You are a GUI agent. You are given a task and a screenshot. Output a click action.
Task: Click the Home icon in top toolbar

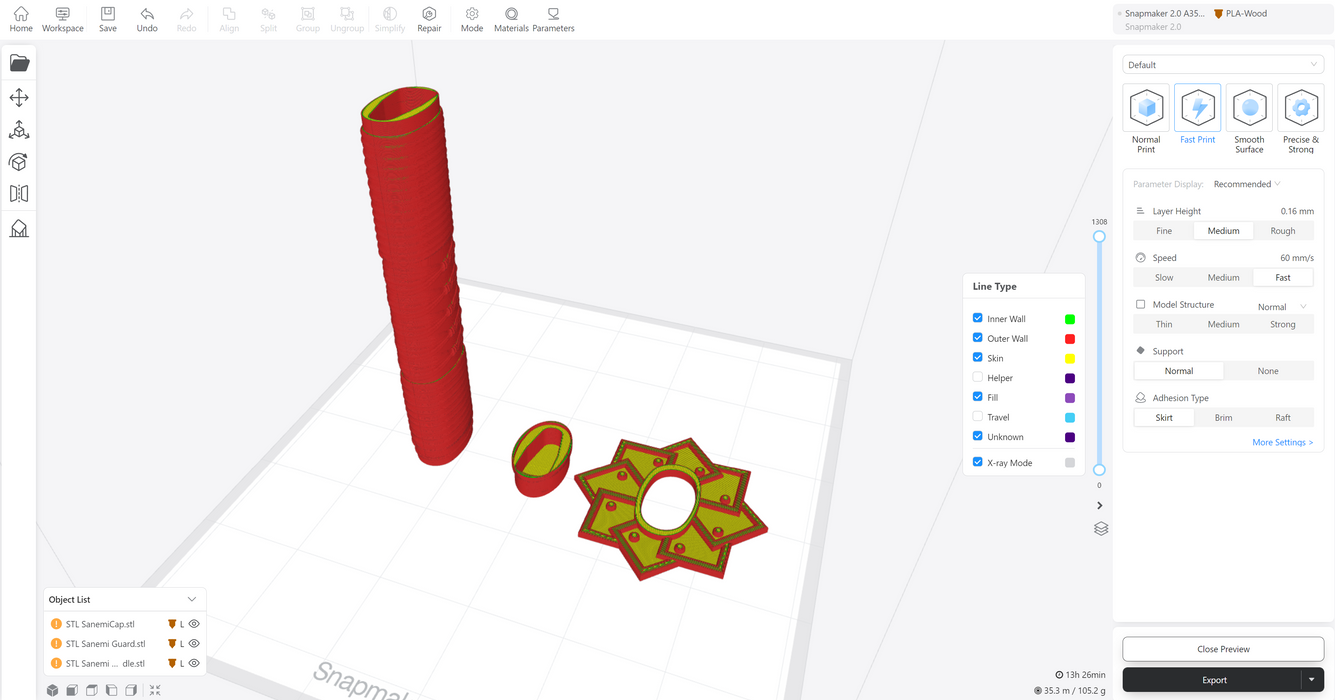(20, 19)
